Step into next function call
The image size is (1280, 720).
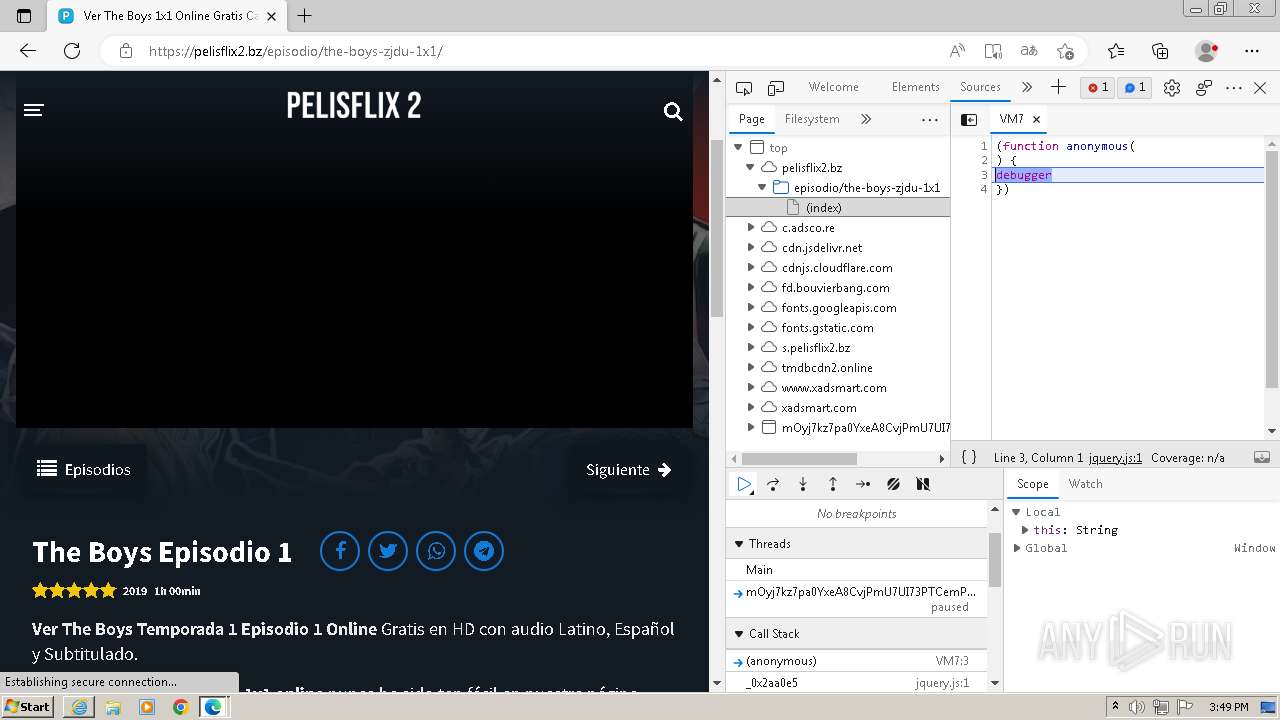tap(802, 484)
